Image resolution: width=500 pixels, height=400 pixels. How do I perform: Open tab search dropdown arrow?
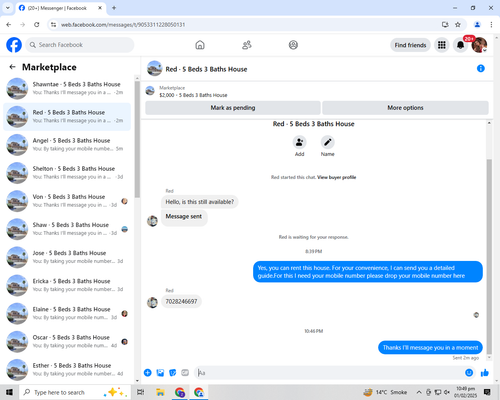pos(8,8)
